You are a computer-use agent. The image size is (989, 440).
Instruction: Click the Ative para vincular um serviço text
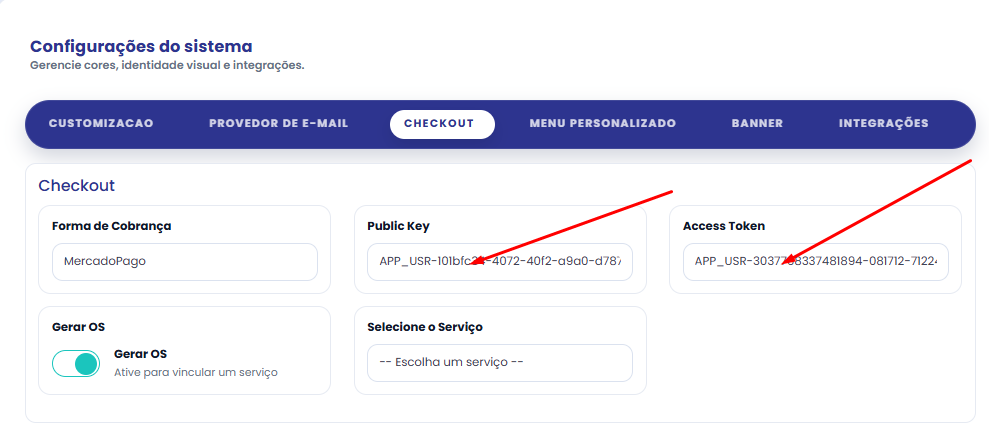click(196, 373)
